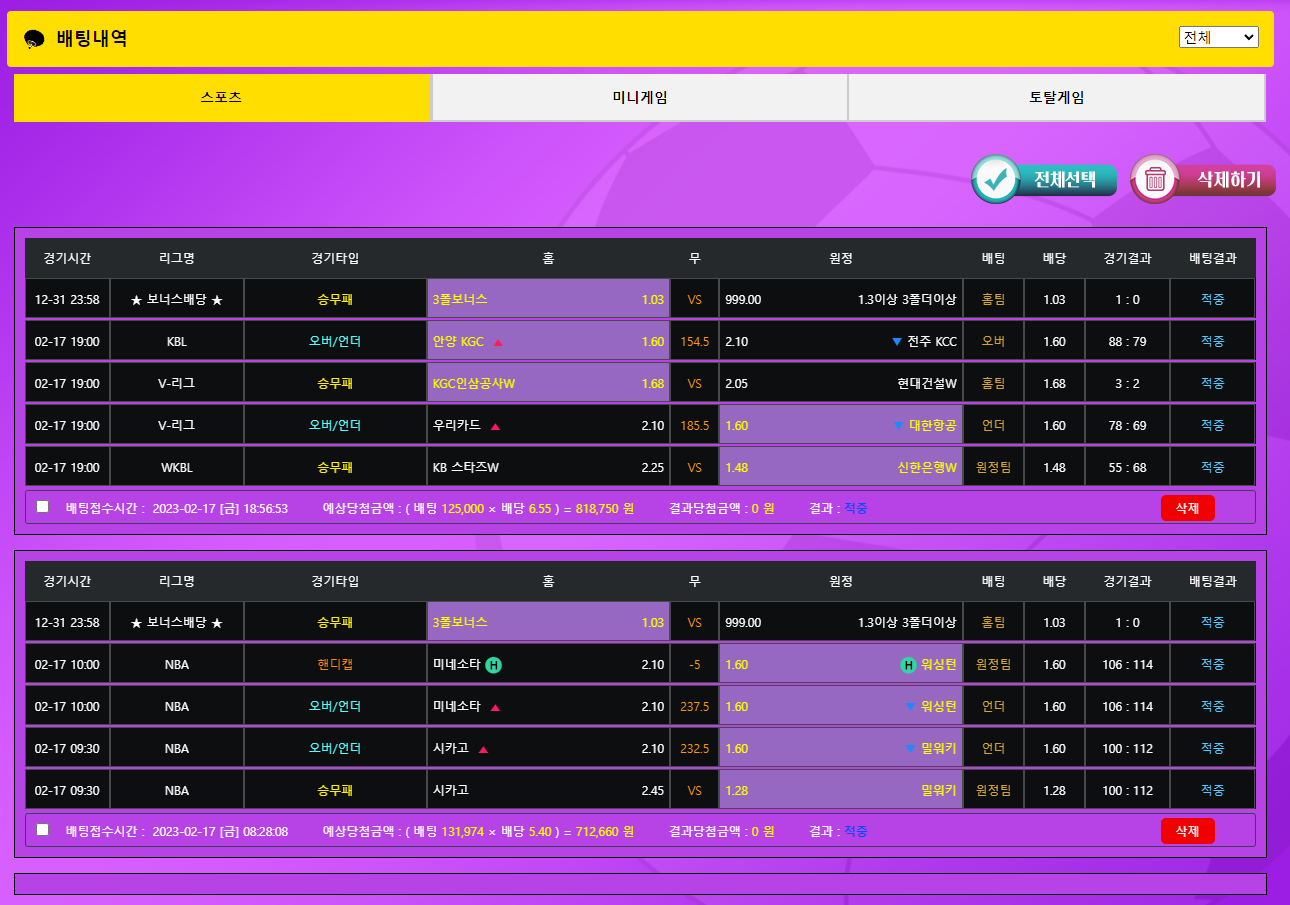Click the checkmark icon on 전체선택

point(995,180)
